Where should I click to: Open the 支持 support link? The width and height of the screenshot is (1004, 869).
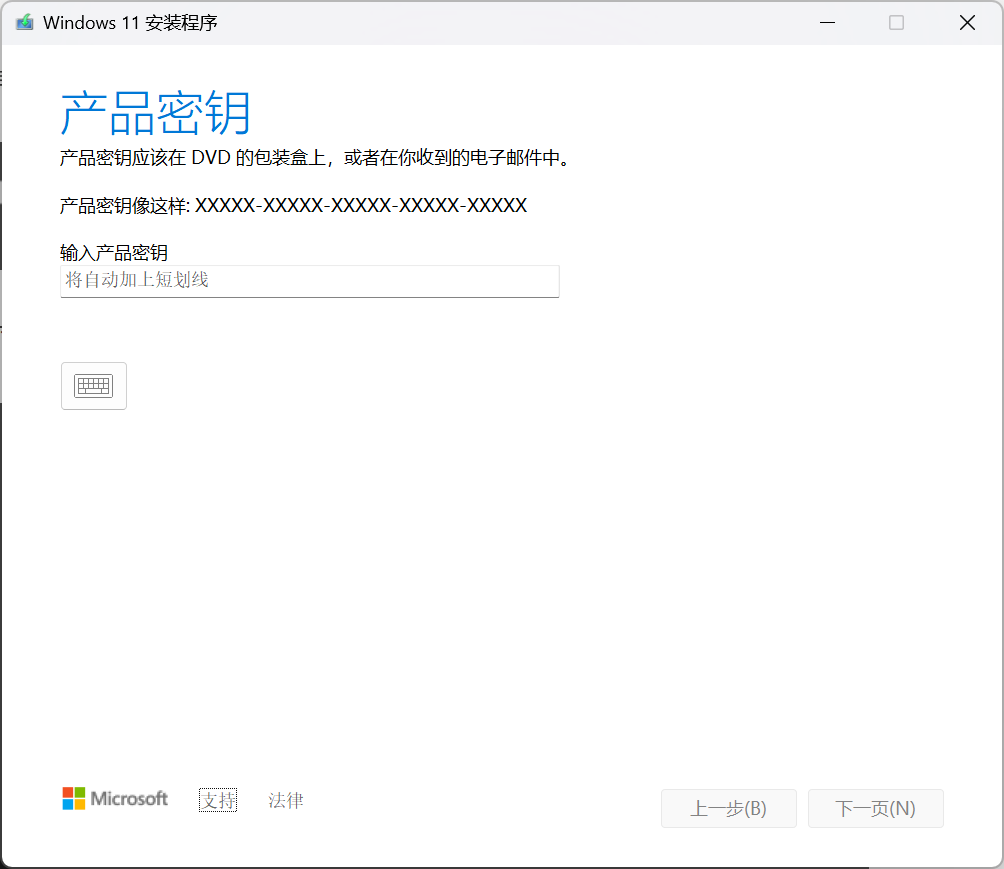[x=218, y=800]
